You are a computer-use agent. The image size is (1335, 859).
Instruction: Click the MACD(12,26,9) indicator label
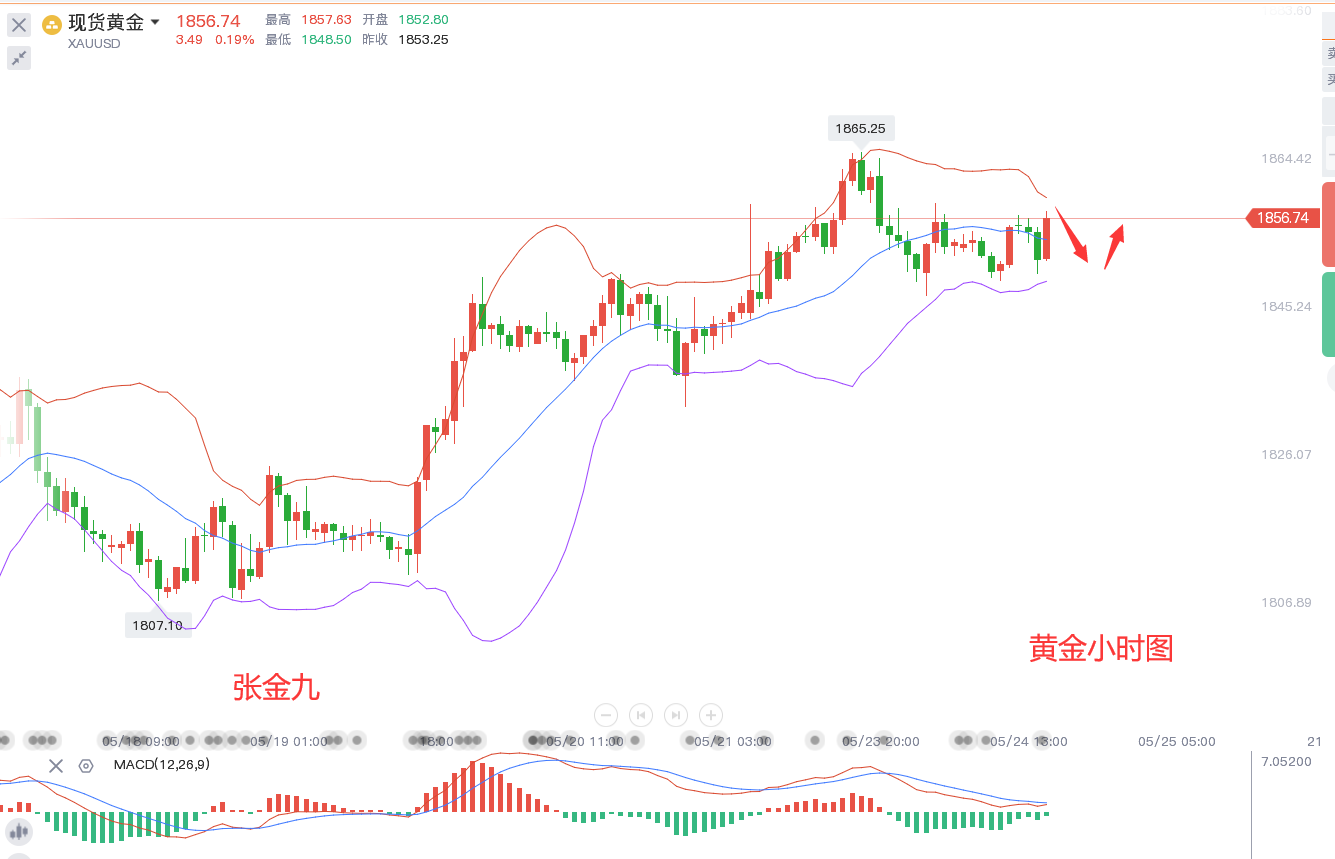click(161, 765)
